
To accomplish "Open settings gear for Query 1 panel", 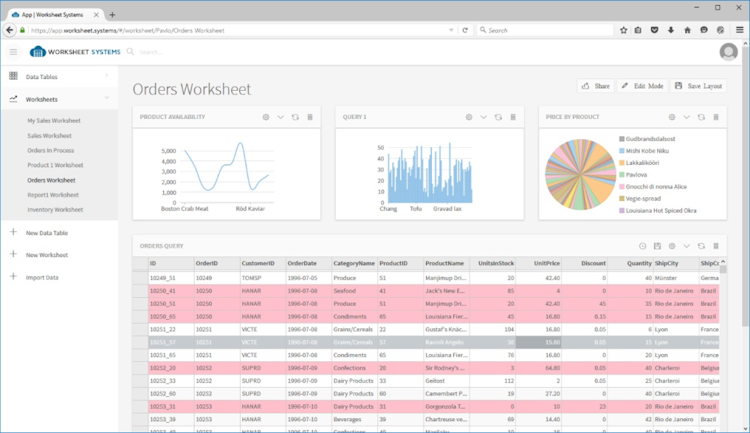I will [469, 117].
